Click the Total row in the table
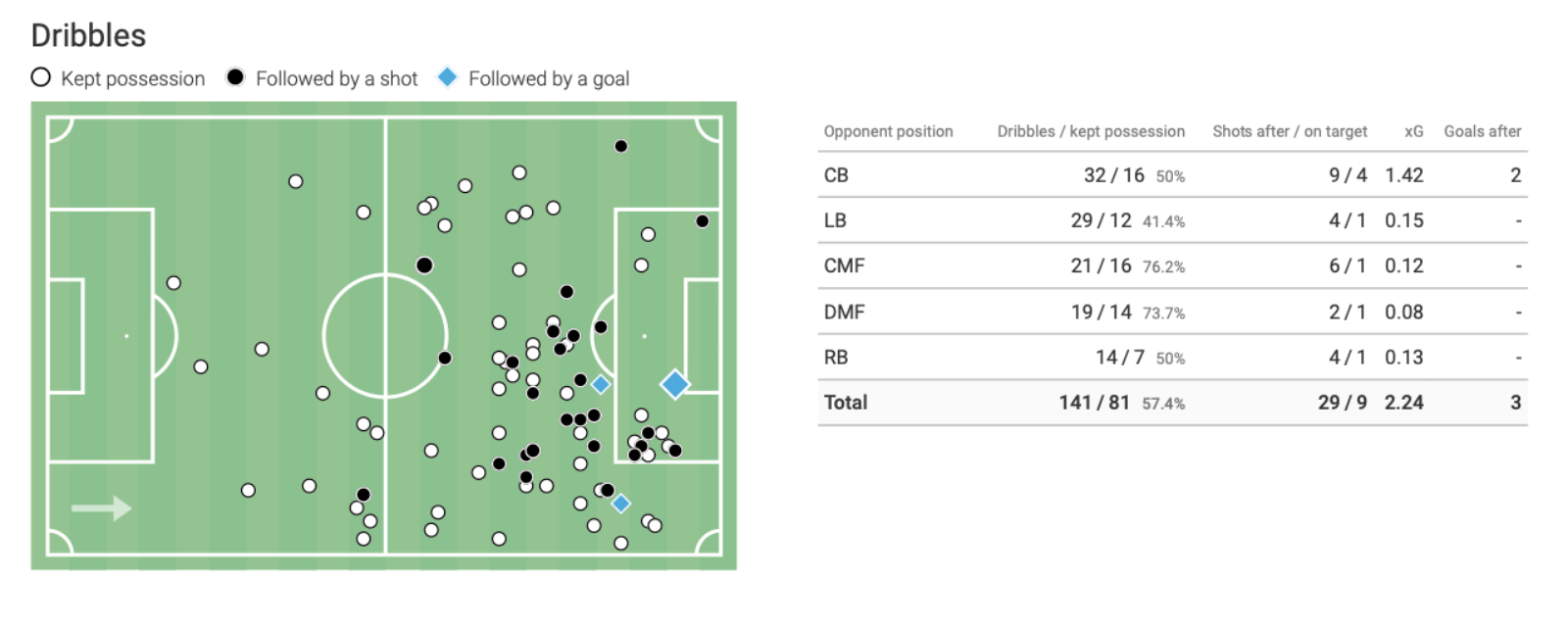This screenshot has height=628, width=1568. pyautogui.click(x=1172, y=403)
